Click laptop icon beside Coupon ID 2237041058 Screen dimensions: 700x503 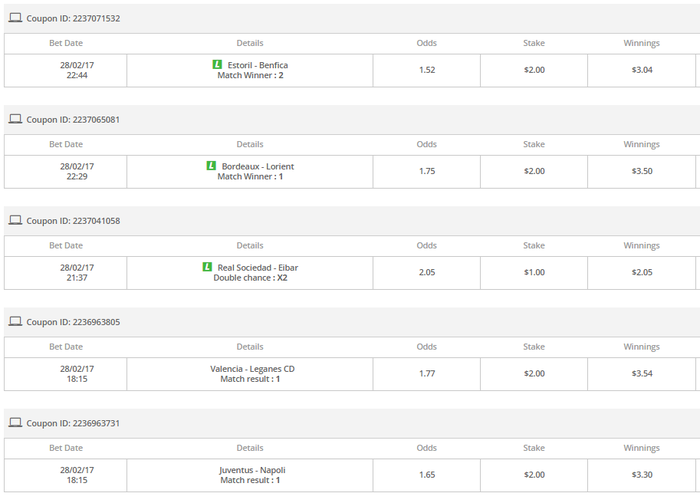[x=15, y=220]
